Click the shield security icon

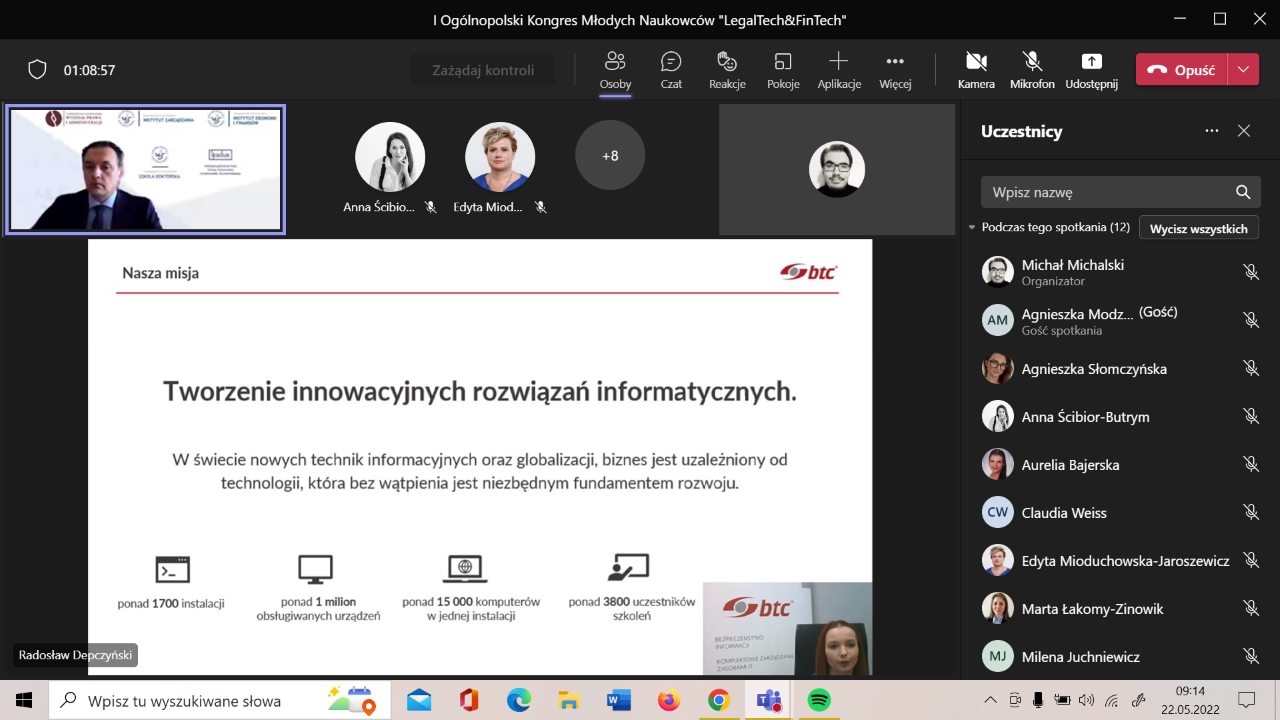37,70
